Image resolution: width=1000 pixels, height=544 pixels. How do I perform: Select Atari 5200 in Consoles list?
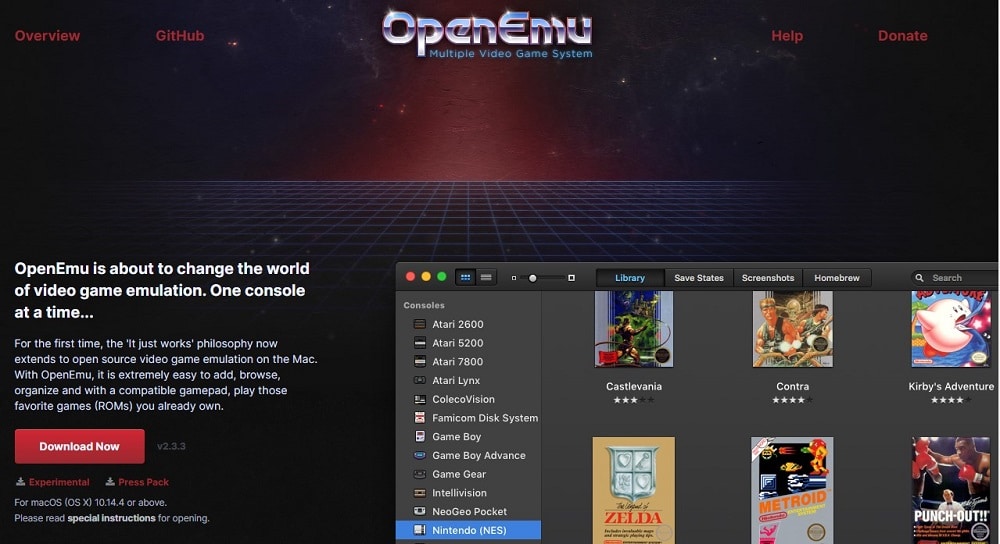pos(468,343)
